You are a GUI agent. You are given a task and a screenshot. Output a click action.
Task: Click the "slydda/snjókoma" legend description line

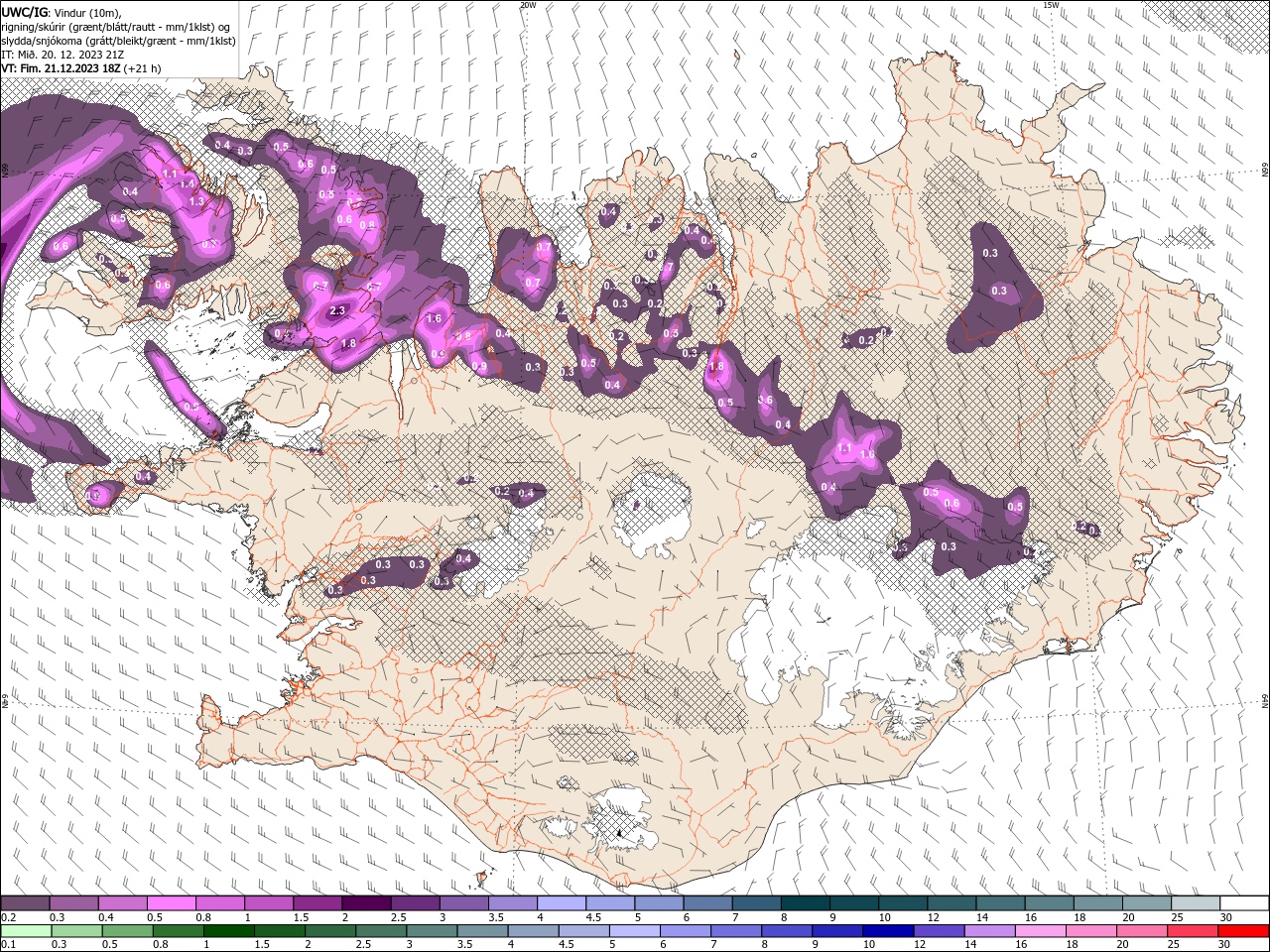(x=118, y=41)
